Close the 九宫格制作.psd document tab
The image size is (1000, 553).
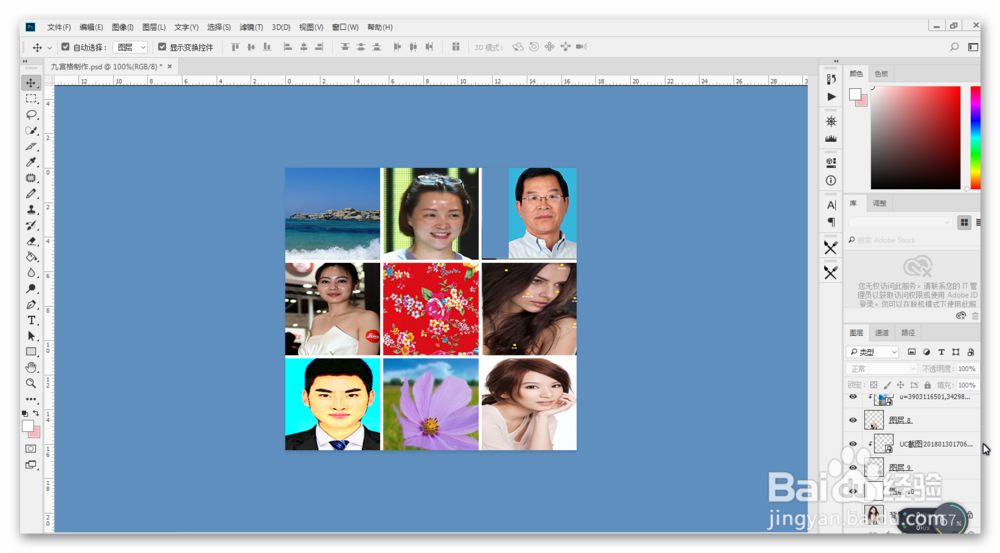[x=170, y=66]
